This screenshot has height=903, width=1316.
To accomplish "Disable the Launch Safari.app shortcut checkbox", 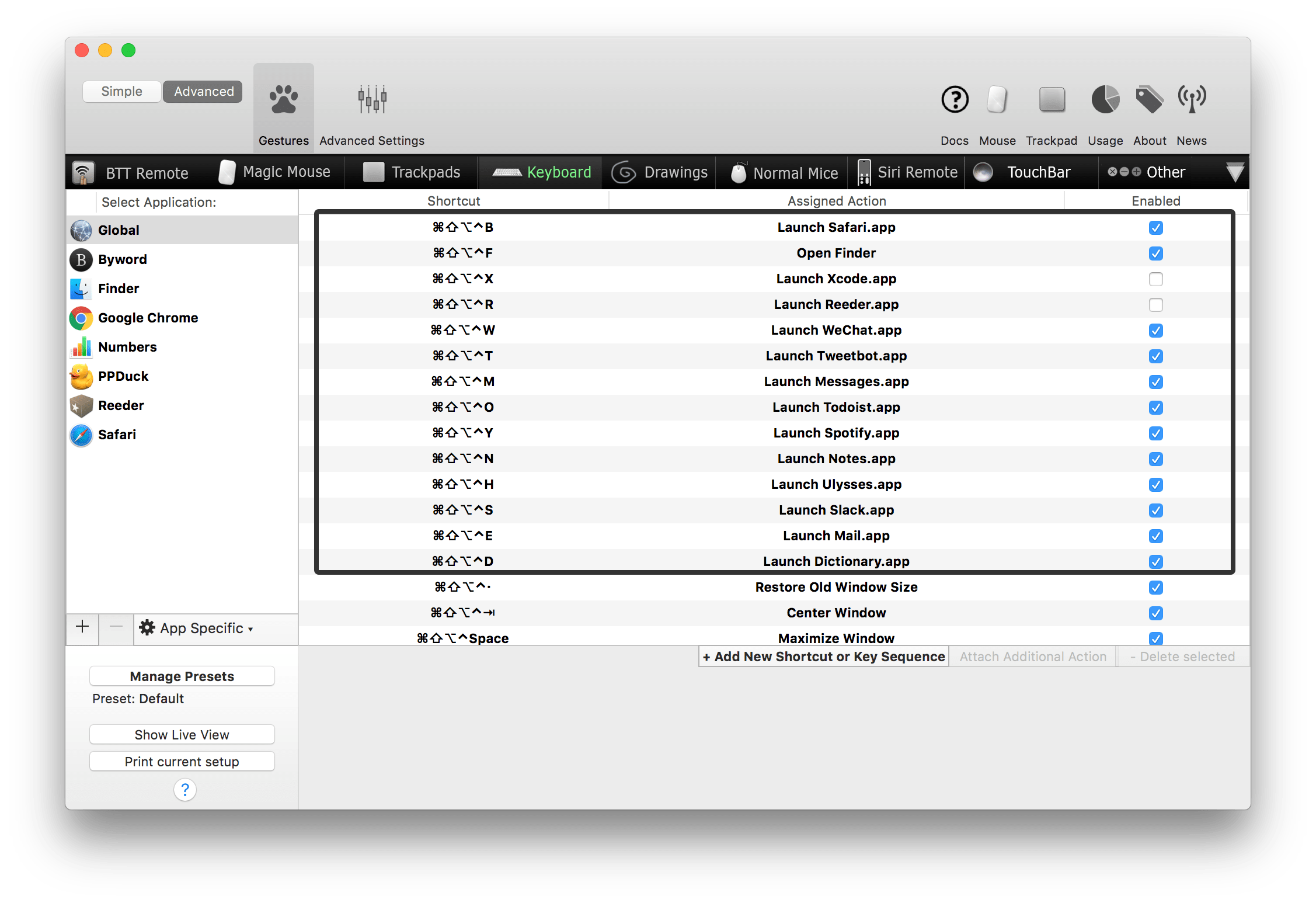I will coord(1155,228).
